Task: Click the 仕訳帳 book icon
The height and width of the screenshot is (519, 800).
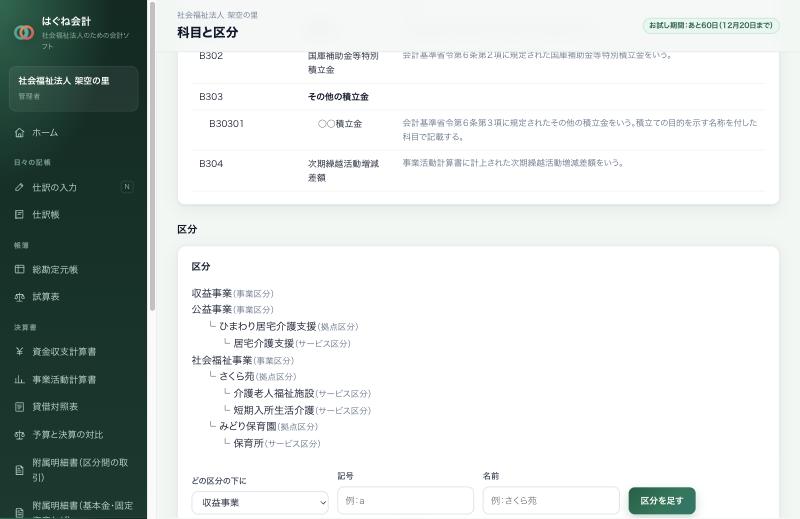Action: click(x=19, y=214)
